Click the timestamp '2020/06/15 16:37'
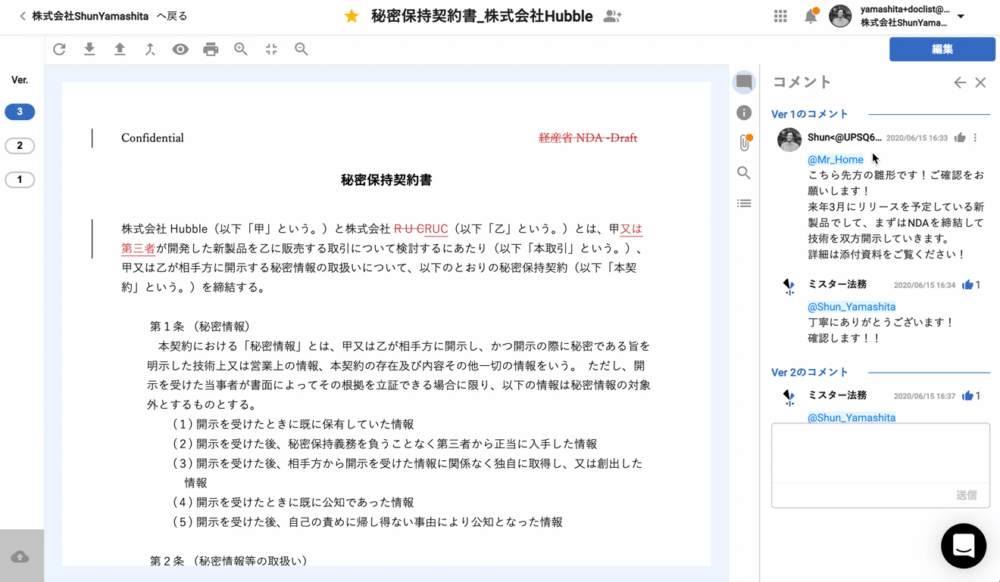1000x582 pixels. pos(924,396)
